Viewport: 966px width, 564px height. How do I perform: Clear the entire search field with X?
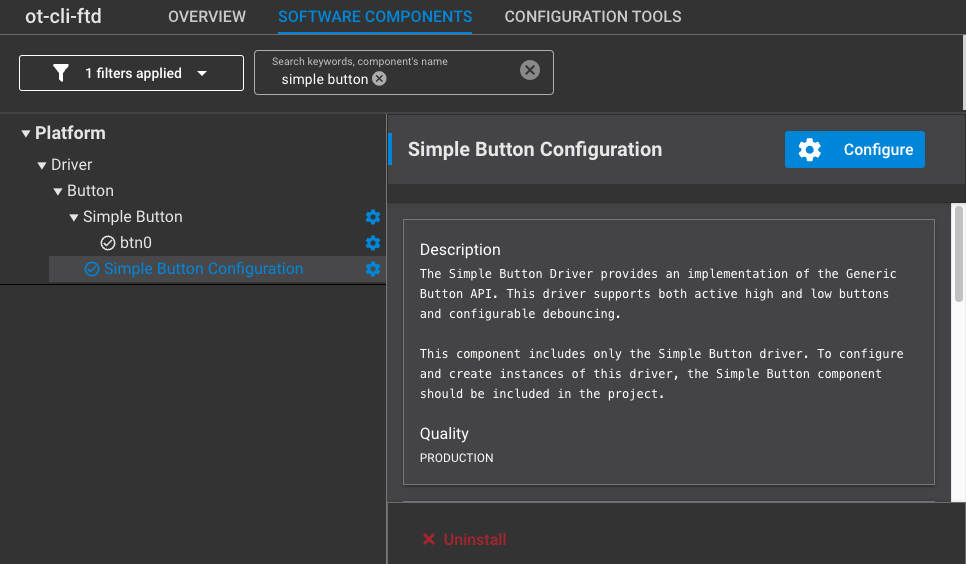tap(529, 70)
